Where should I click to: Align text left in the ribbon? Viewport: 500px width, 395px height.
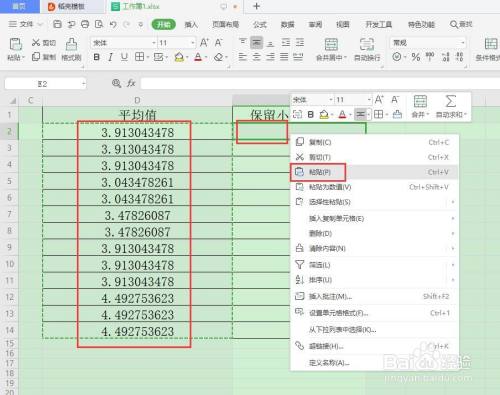[243, 57]
